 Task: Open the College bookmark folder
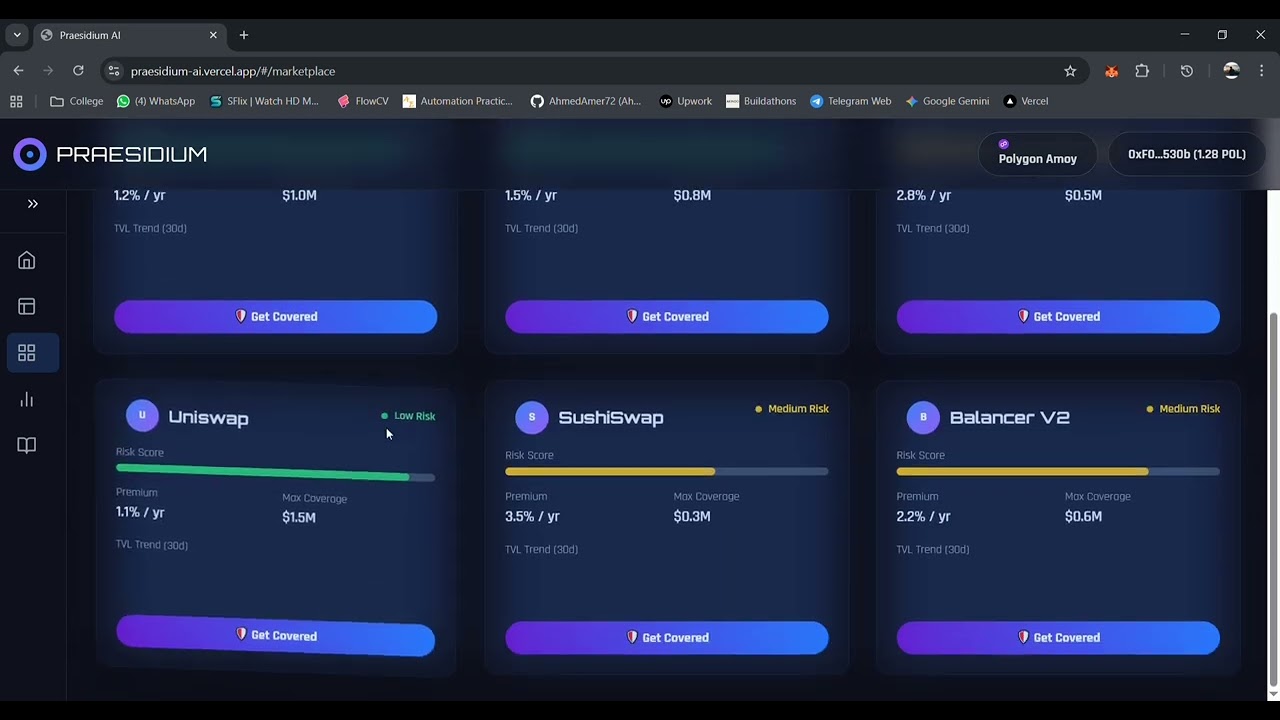click(x=76, y=101)
